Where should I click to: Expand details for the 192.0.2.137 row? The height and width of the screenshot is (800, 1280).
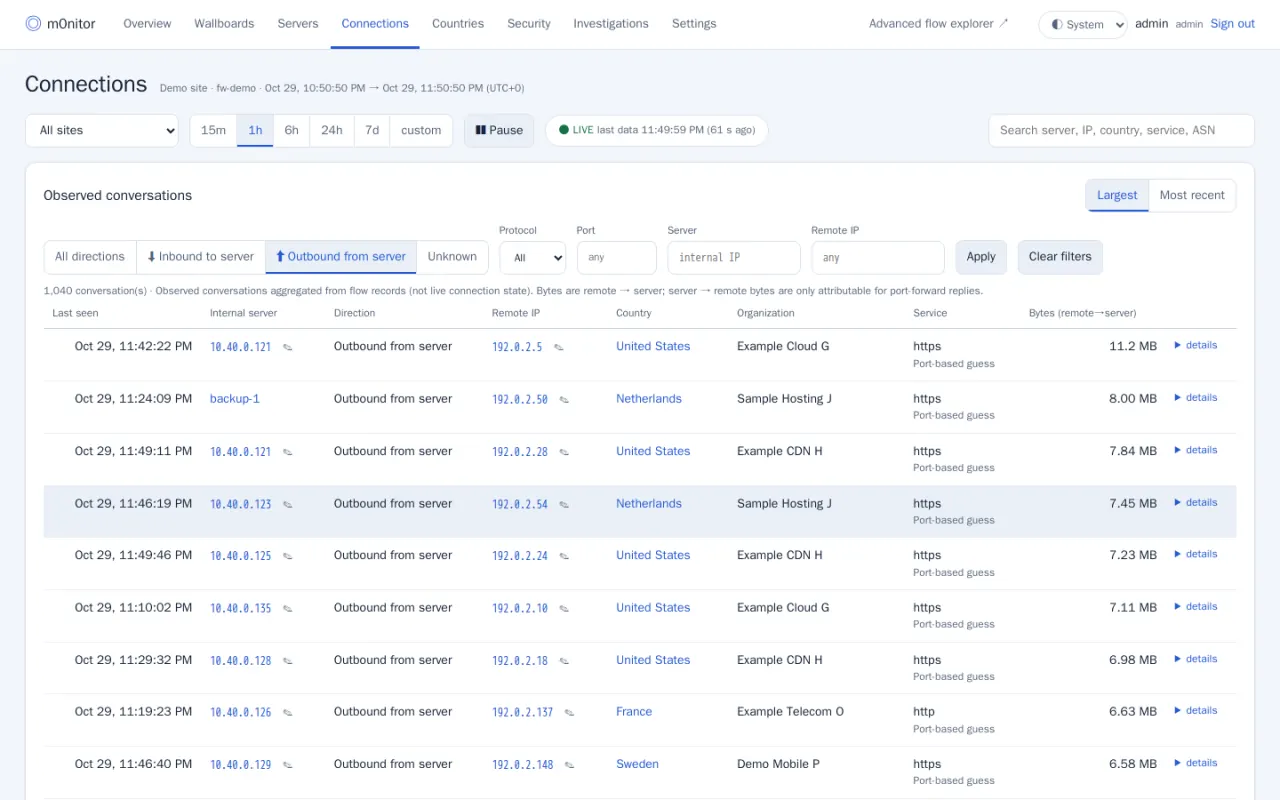coord(1196,710)
